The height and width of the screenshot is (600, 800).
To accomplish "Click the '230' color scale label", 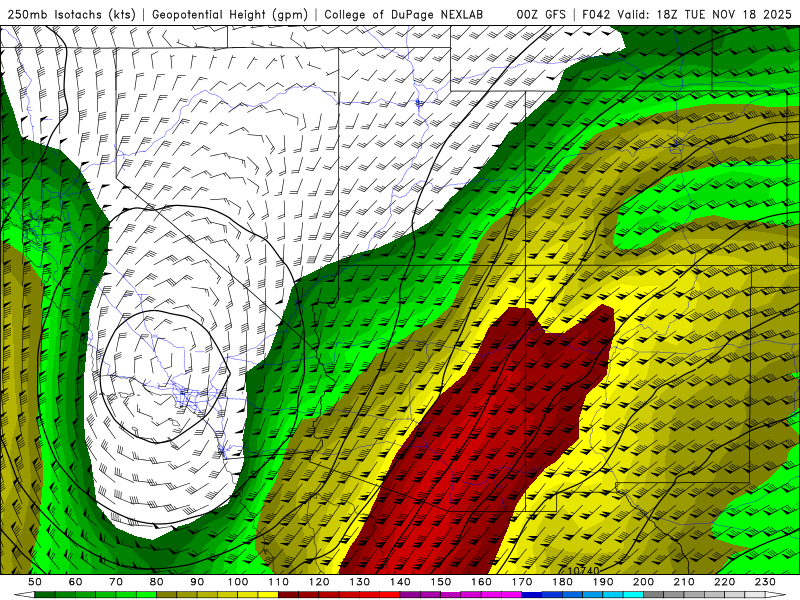I will [x=765, y=582].
